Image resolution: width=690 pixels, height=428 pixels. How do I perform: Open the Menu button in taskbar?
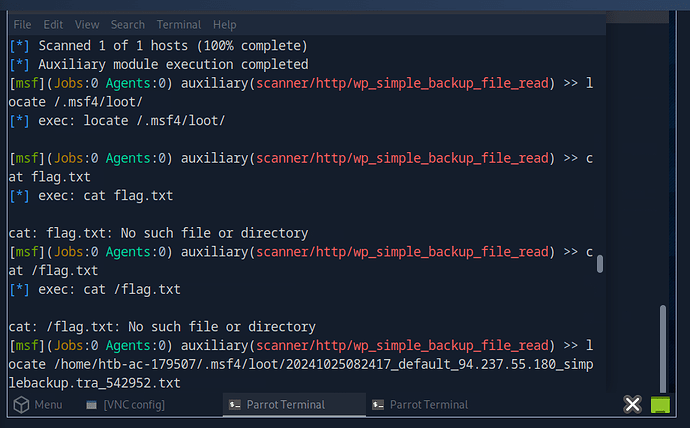coord(47,404)
